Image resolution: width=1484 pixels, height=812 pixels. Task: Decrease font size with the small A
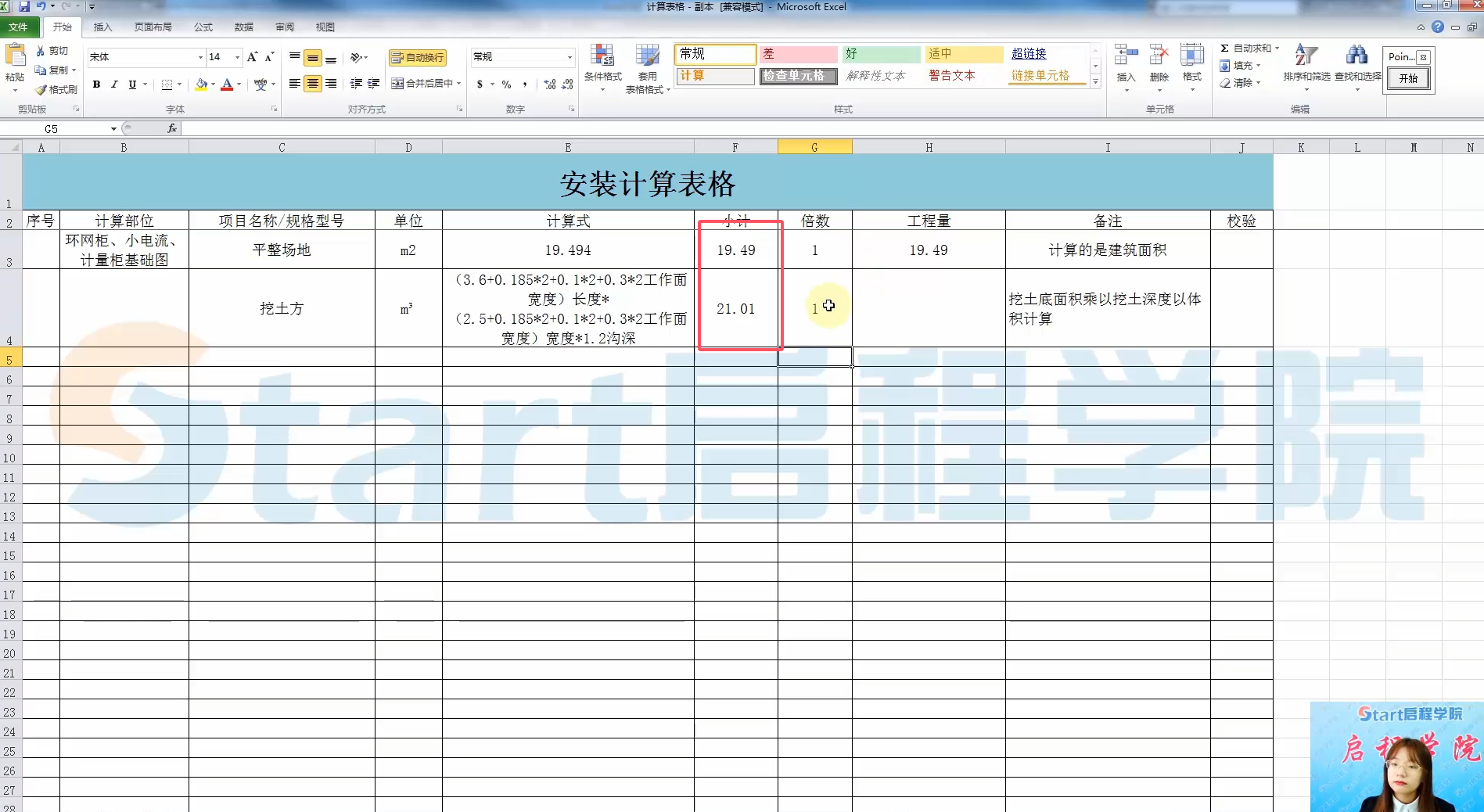269,57
